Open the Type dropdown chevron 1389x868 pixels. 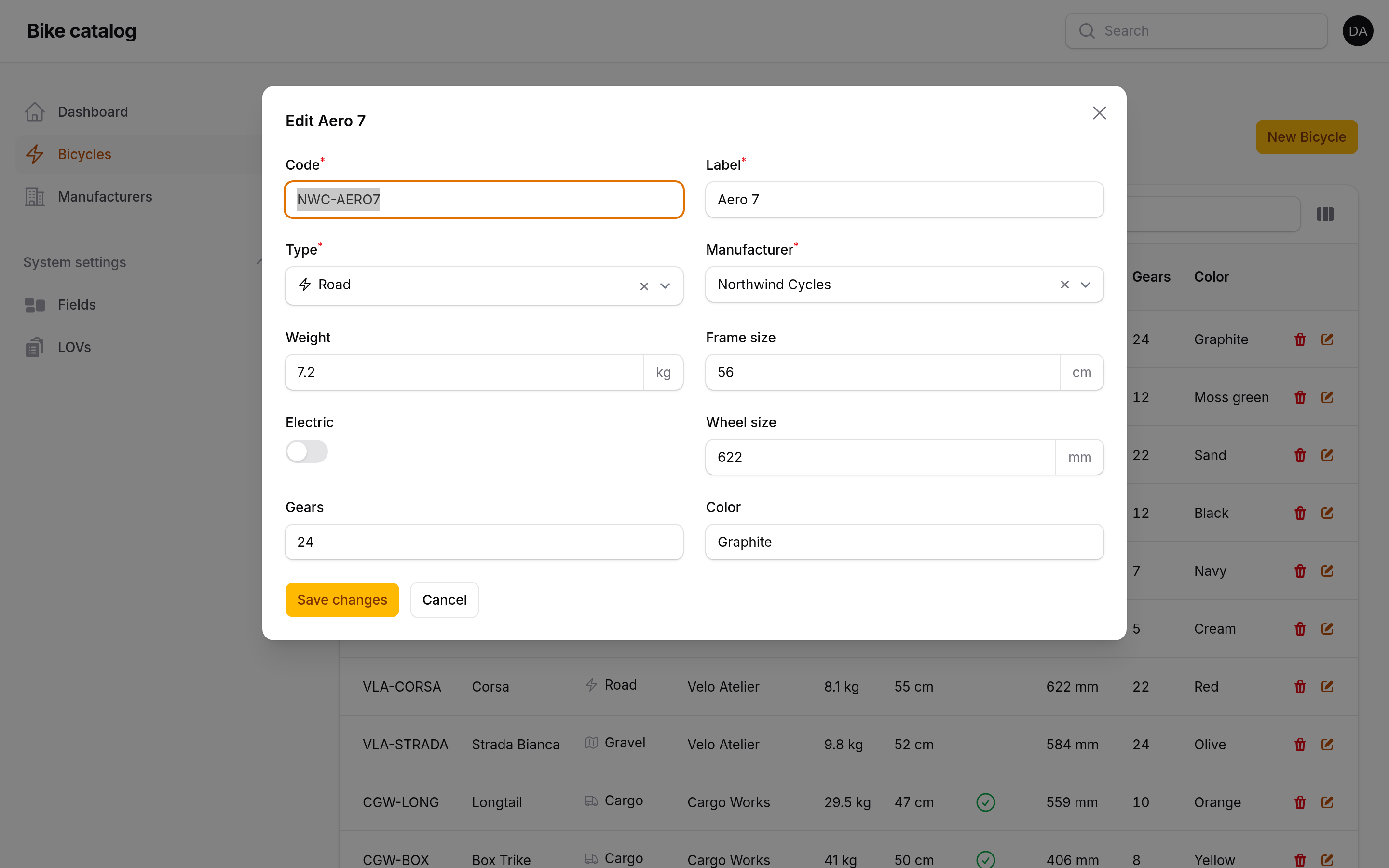(665, 286)
